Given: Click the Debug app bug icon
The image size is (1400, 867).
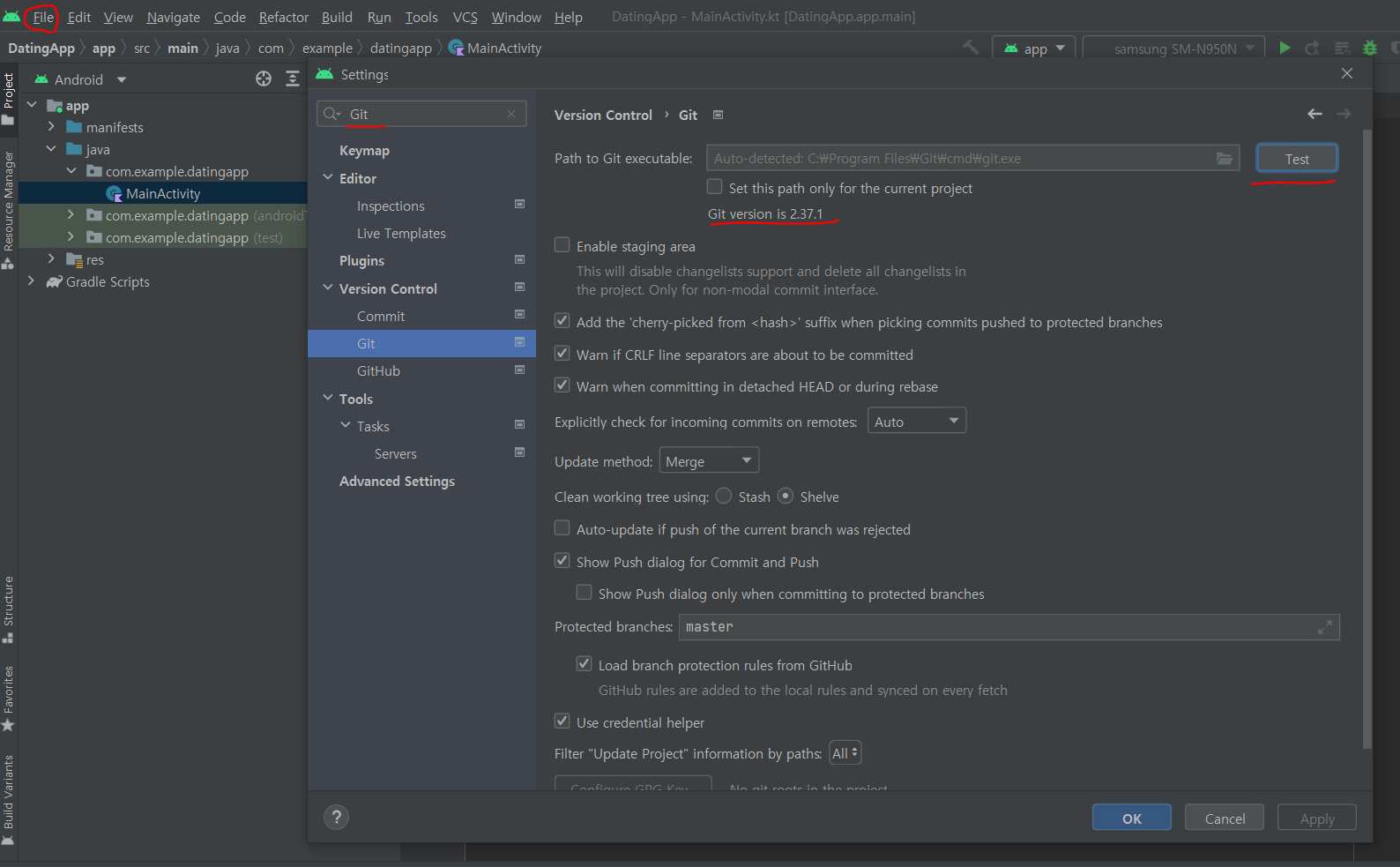Looking at the screenshot, I should tap(1370, 48).
